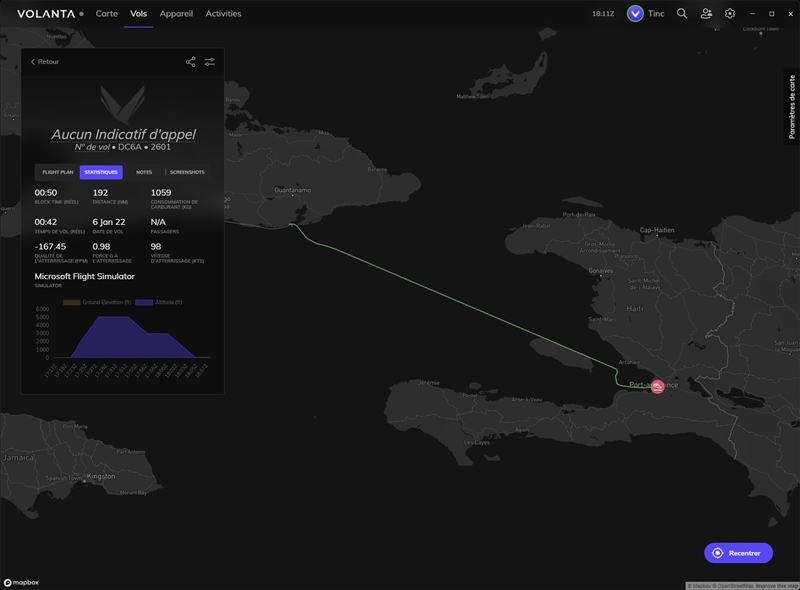The image size is (800, 590).
Task: Open the Notes tab
Action: click(x=144, y=172)
